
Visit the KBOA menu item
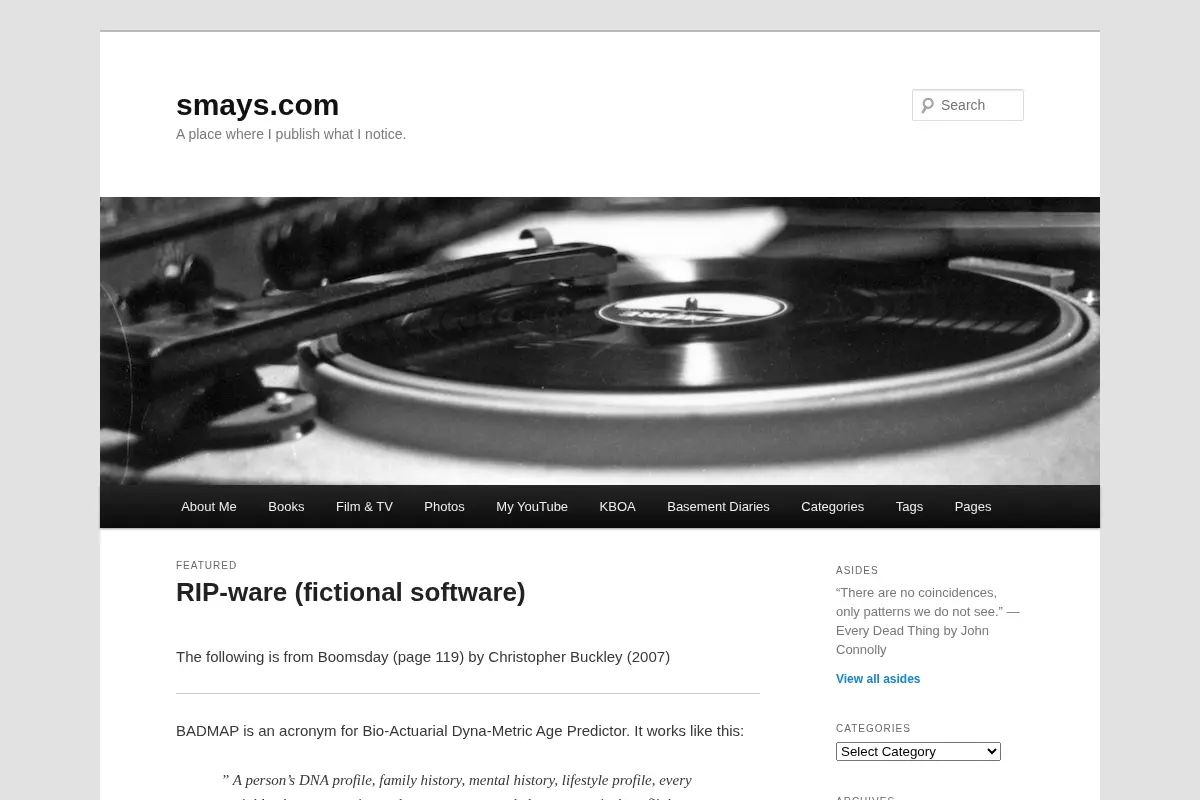click(x=617, y=507)
